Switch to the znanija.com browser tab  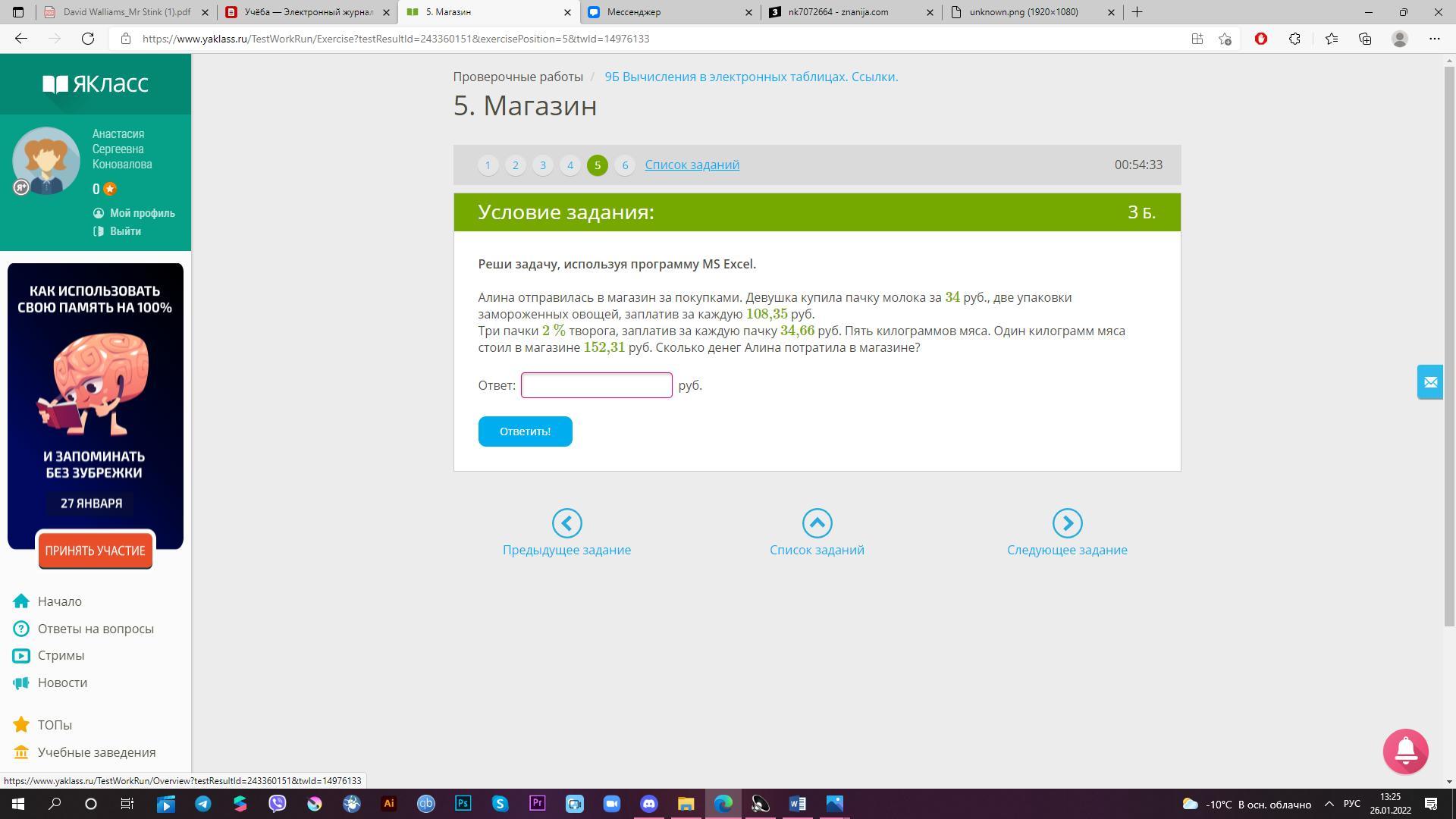click(849, 12)
